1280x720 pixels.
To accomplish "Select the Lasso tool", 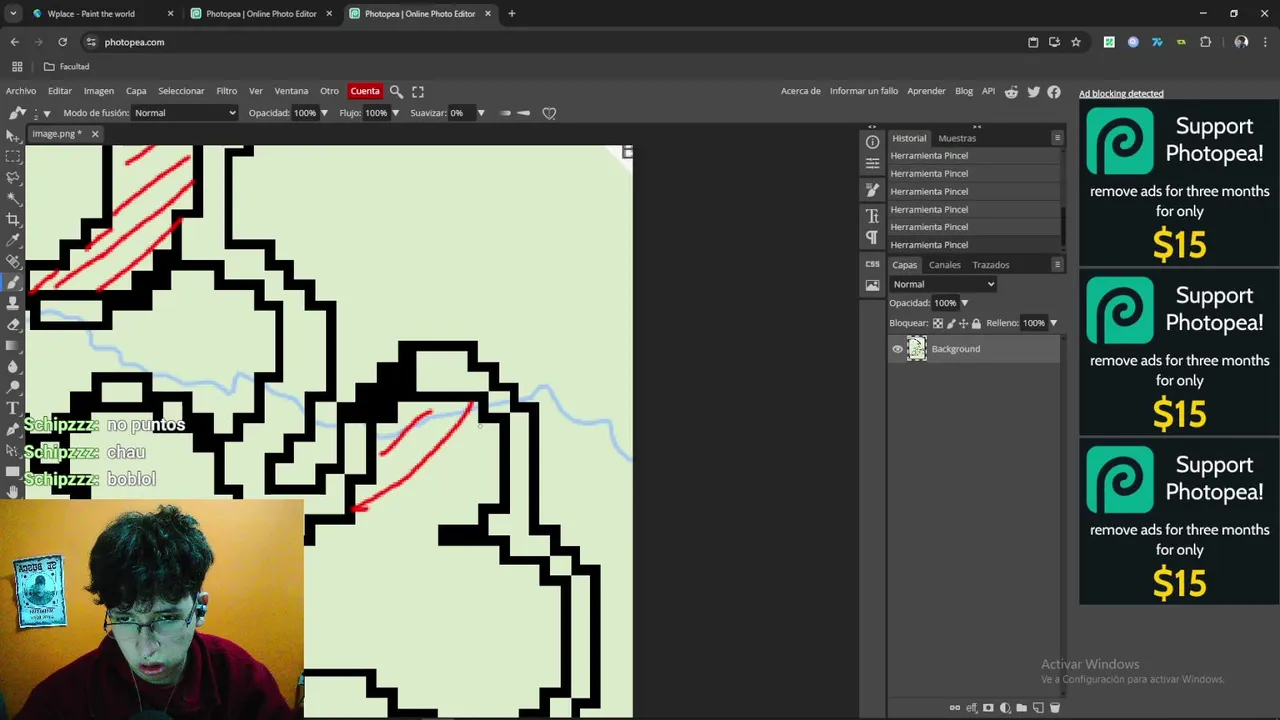I will pos(12,177).
